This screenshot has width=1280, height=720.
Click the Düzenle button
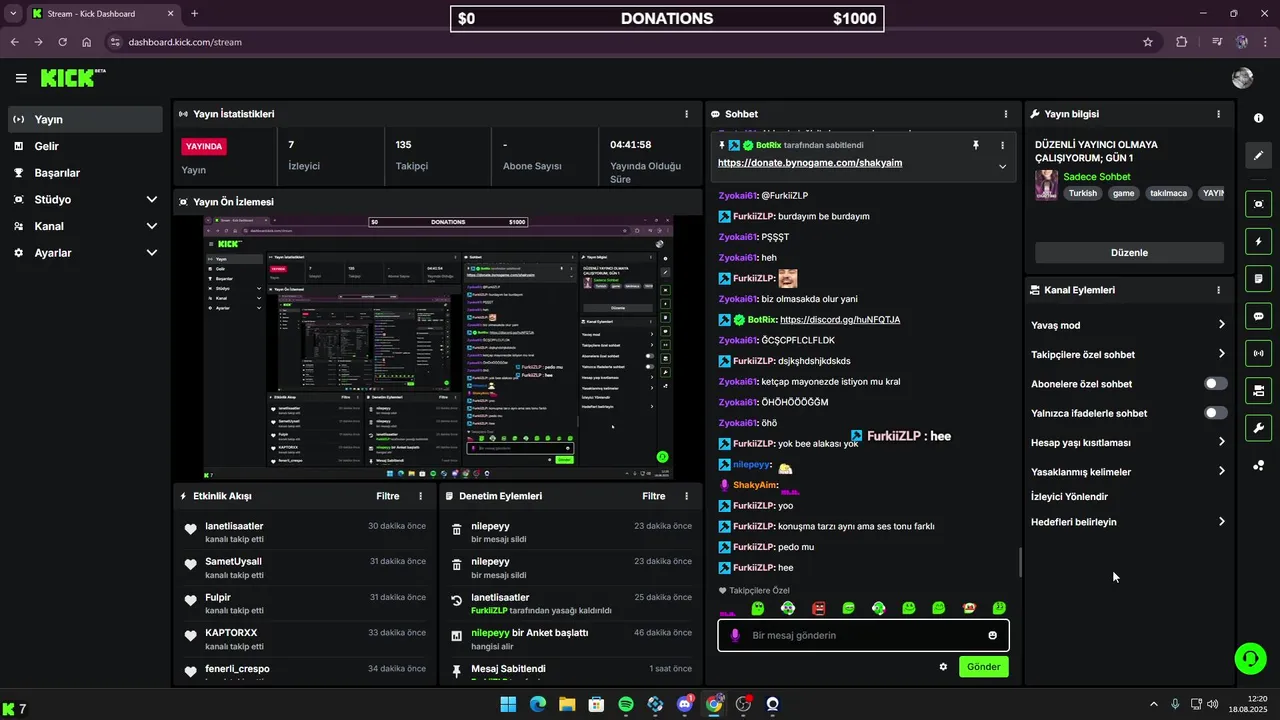click(x=1129, y=253)
